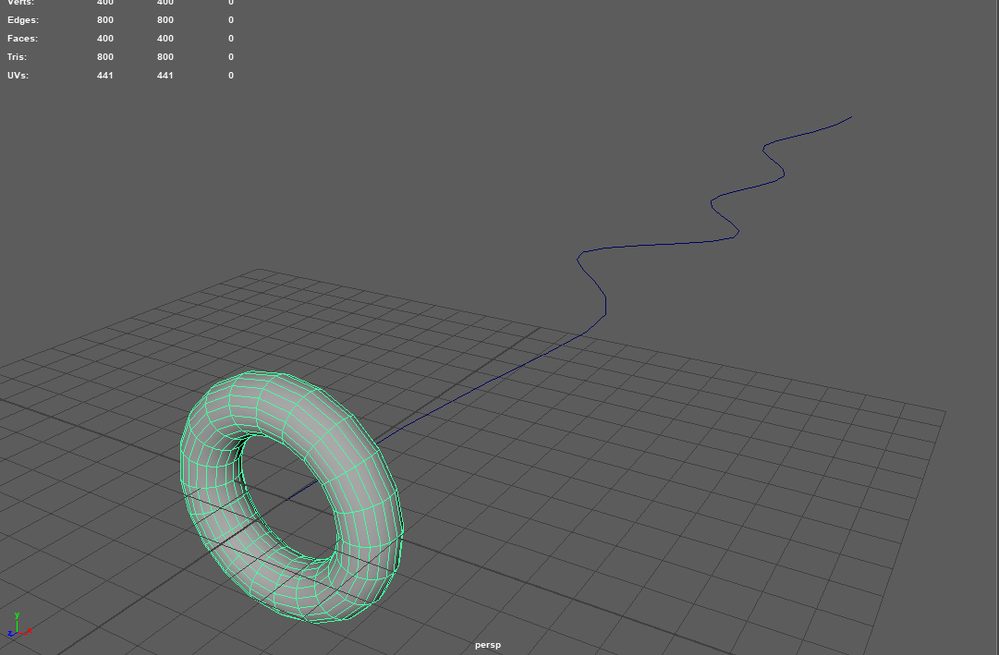The image size is (999, 655).
Task: Click the second 800 value in Edges row
Action: pos(165,20)
